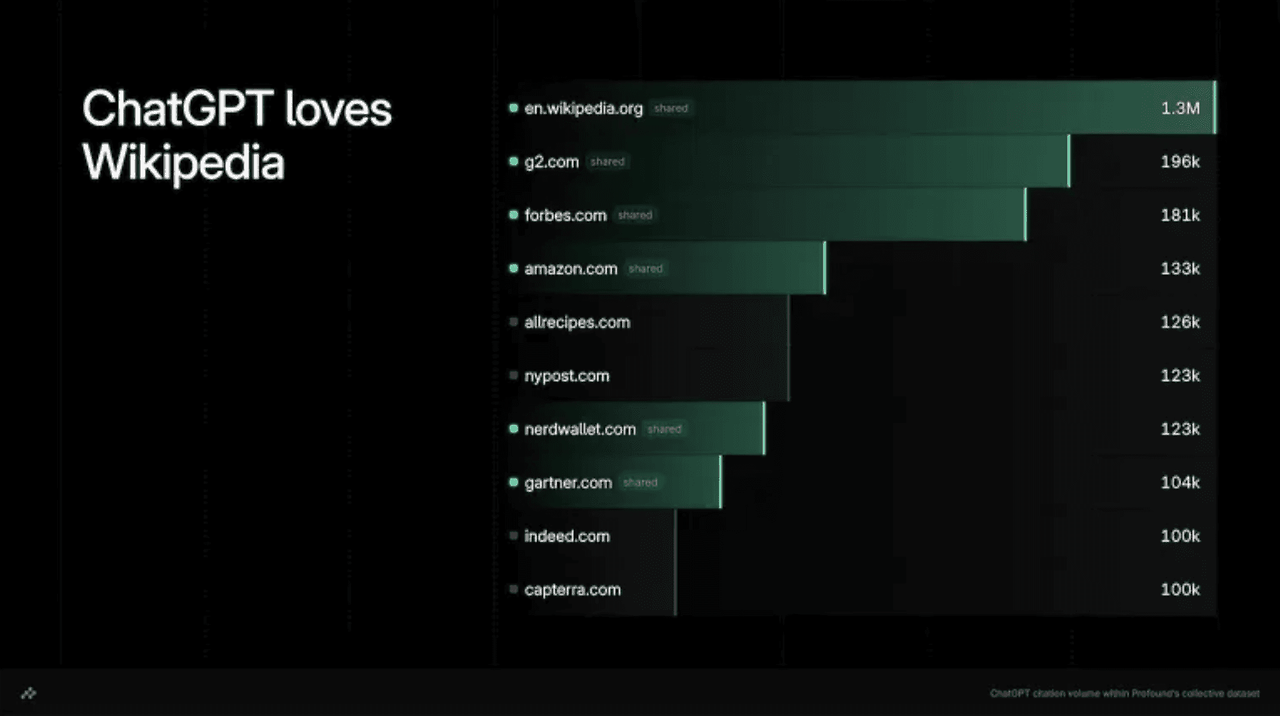The image size is (1280, 716).
Task: Click the green dot beside gartner.com
Action: coord(513,482)
